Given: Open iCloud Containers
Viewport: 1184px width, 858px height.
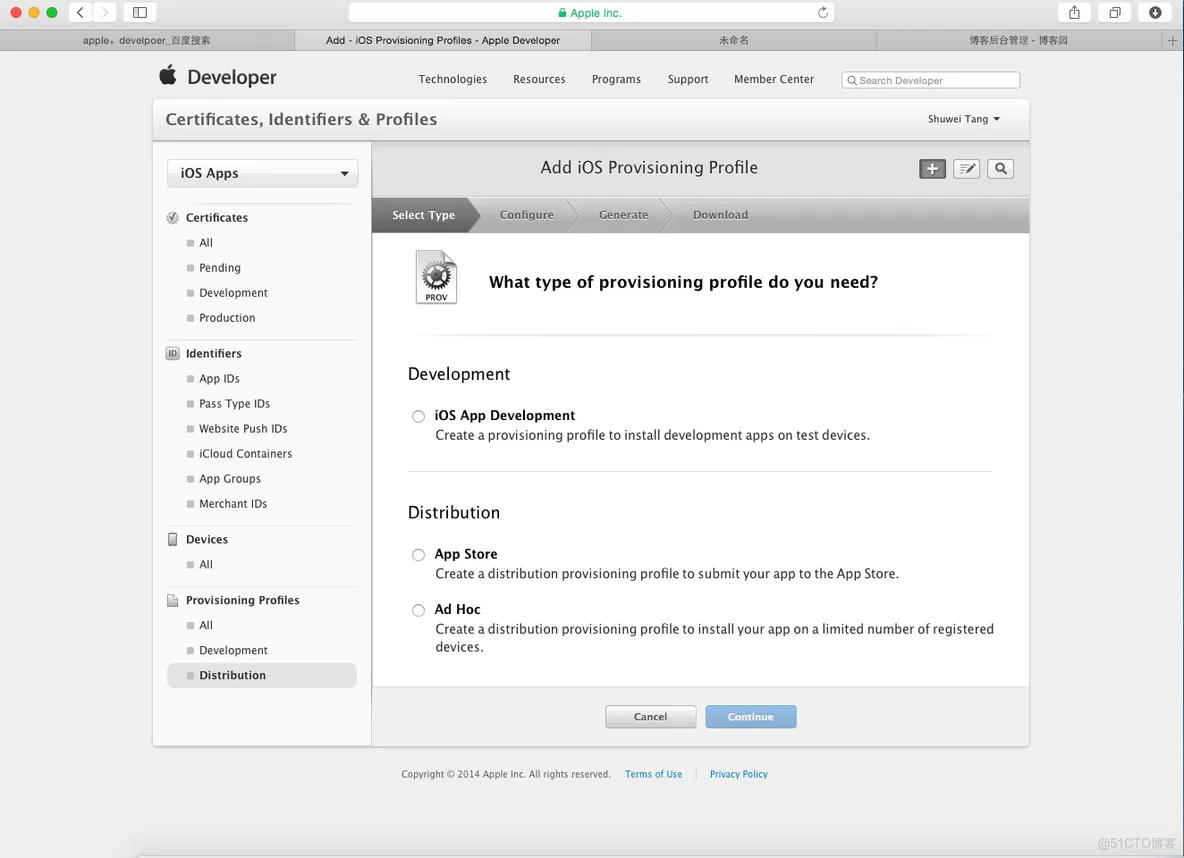Looking at the screenshot, I should [245, 454].
